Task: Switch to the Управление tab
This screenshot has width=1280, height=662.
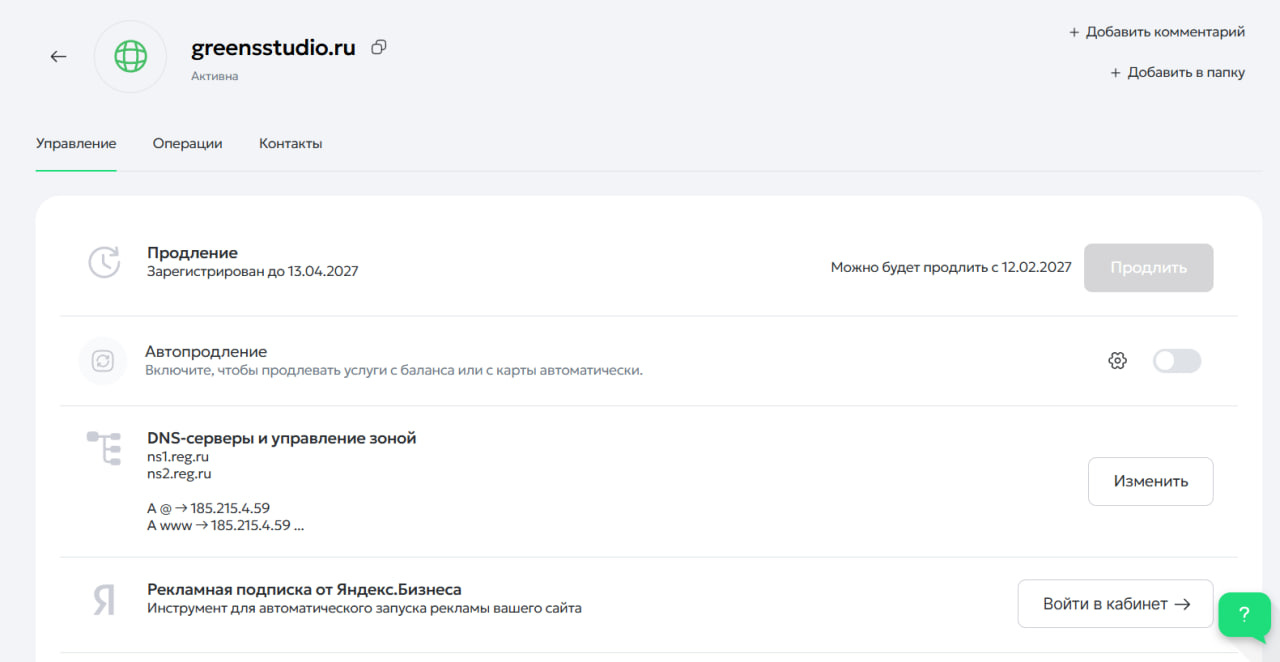Action: (x=76, y=143)
